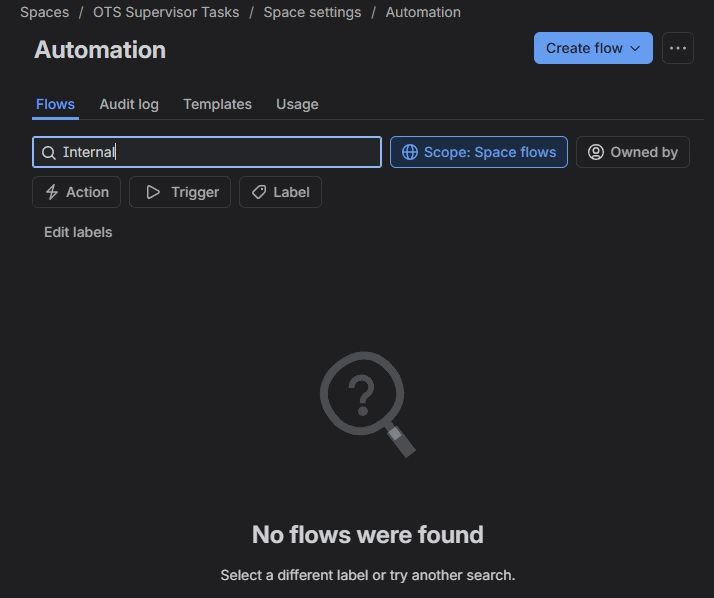This screenshot has height=598, width=714.
Task: Click the No flows were found message
Action: 367,535
